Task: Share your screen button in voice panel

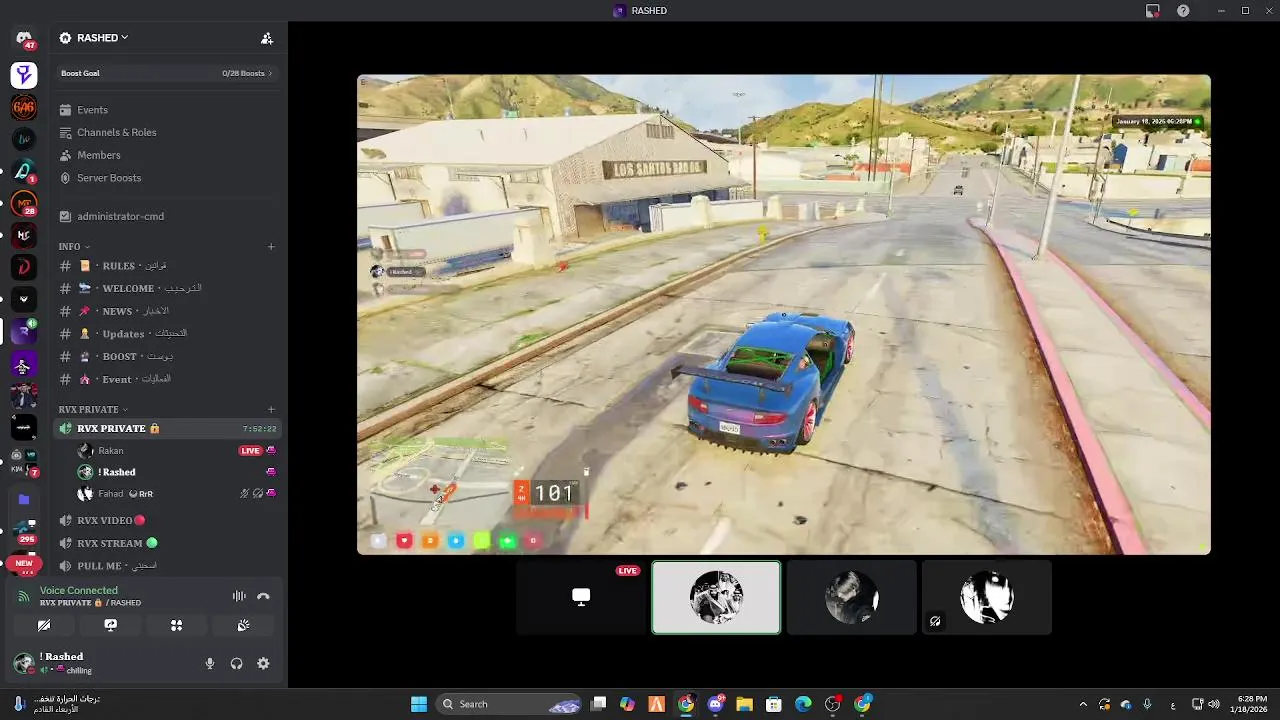Action: click(x=110, y=625)
